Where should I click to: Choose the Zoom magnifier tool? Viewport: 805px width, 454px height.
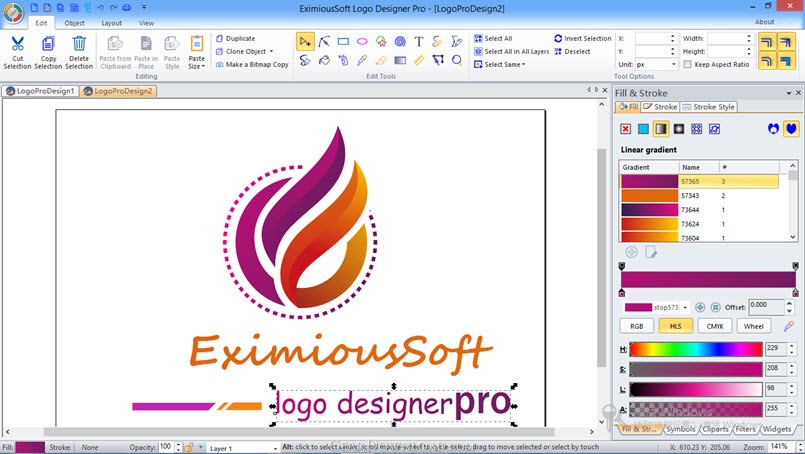457,61
